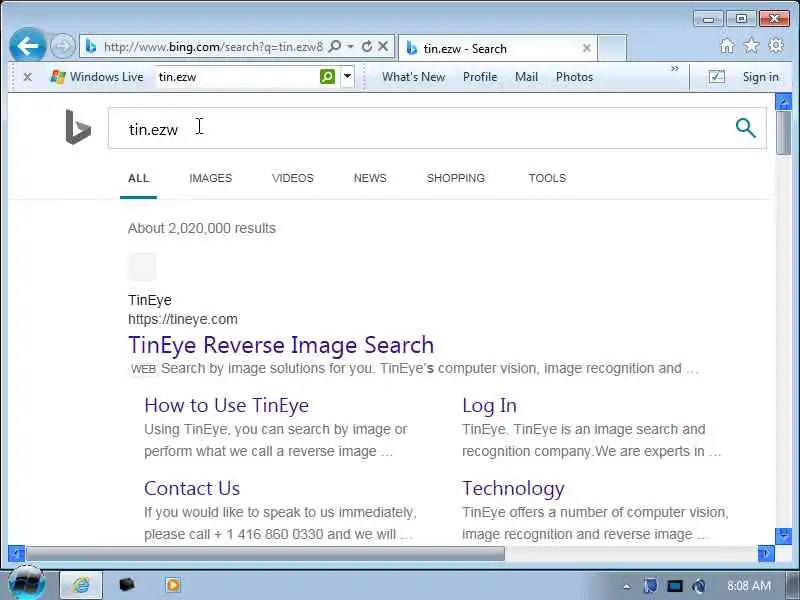Expand the toolbar overflow chevron
Image resolution: width=800 pixels, height=600 pixels.
click(x=674, y=68)
